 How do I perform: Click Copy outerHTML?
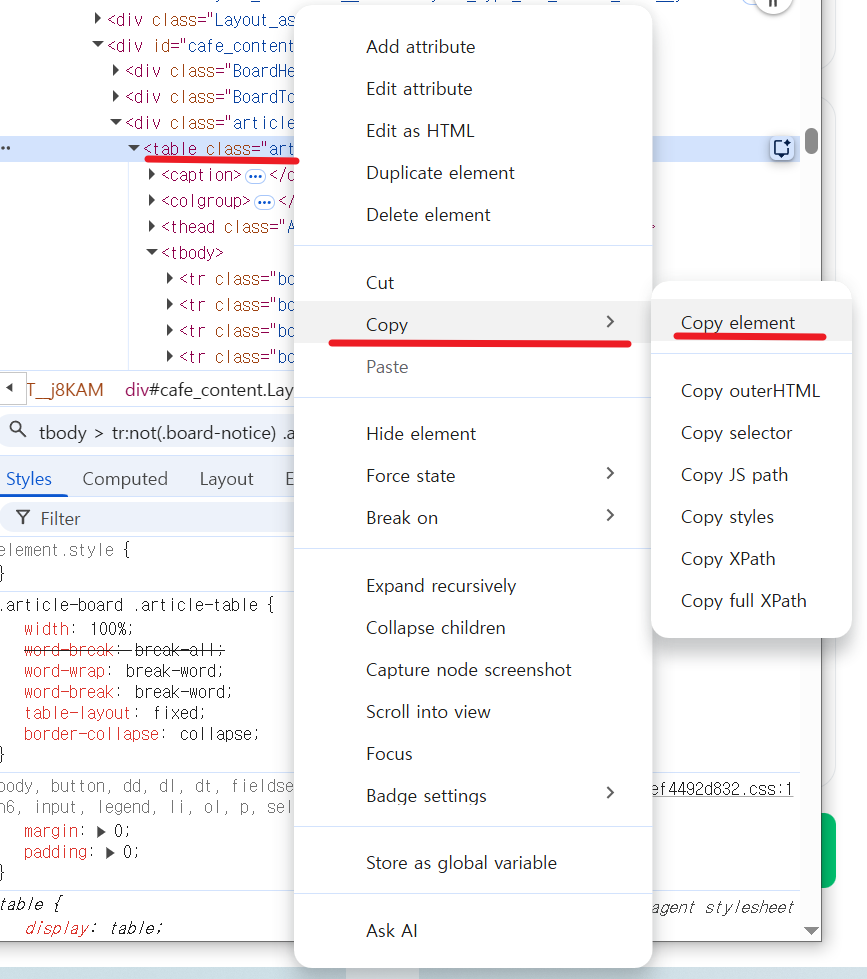[x=752, y=391]
